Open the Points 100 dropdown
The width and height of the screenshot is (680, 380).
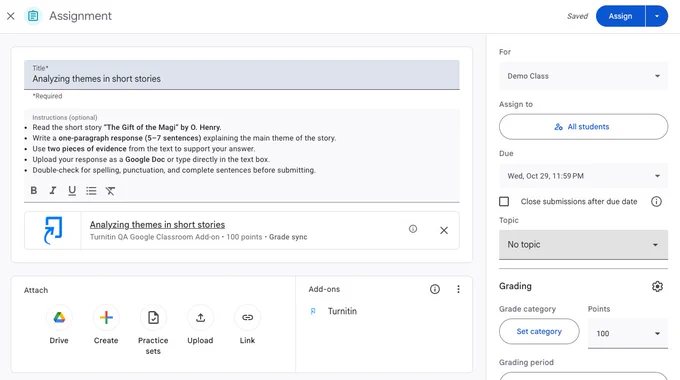point(628,333)
